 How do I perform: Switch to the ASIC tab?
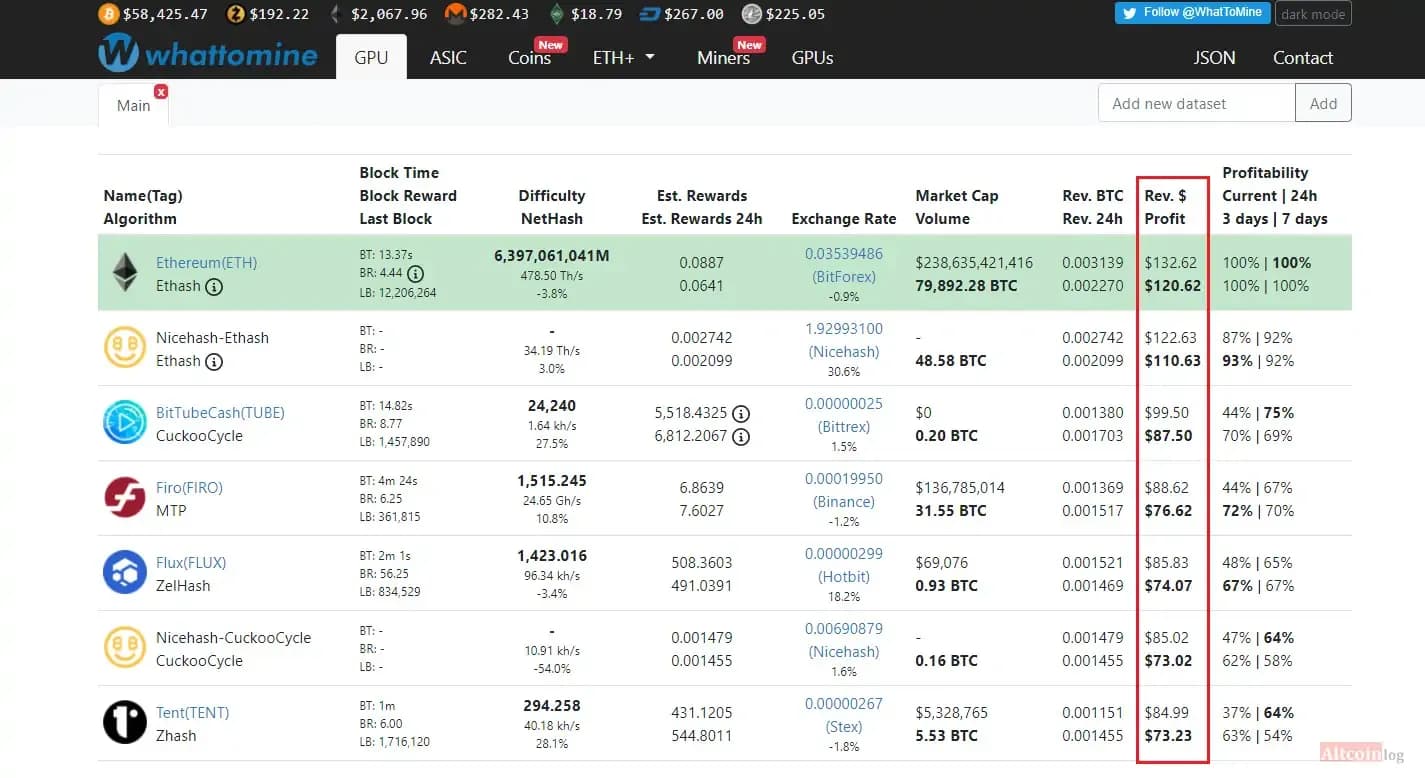[448, 57]
